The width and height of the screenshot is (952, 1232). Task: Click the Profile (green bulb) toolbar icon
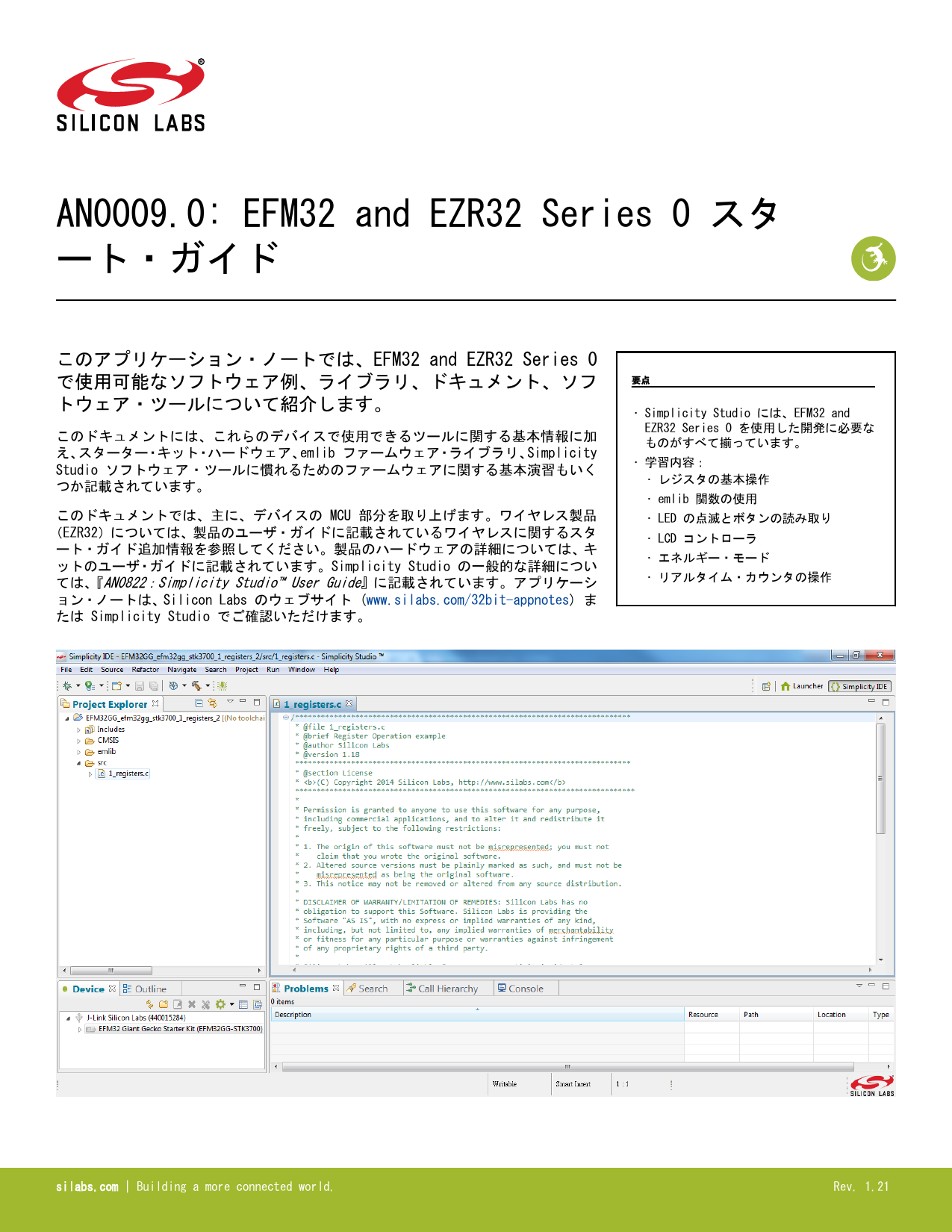[x=90, y=685]
